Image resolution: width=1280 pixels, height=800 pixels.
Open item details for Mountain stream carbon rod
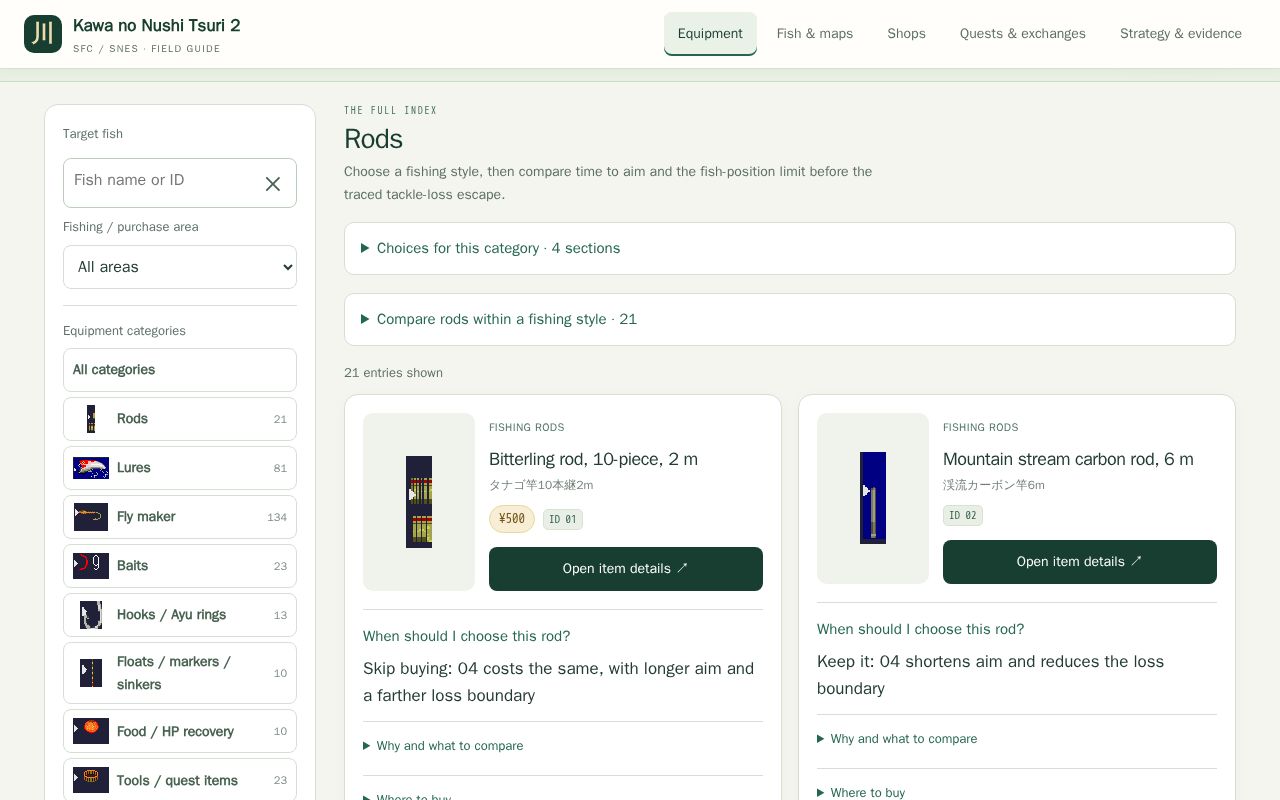(x=1080, y=562)
